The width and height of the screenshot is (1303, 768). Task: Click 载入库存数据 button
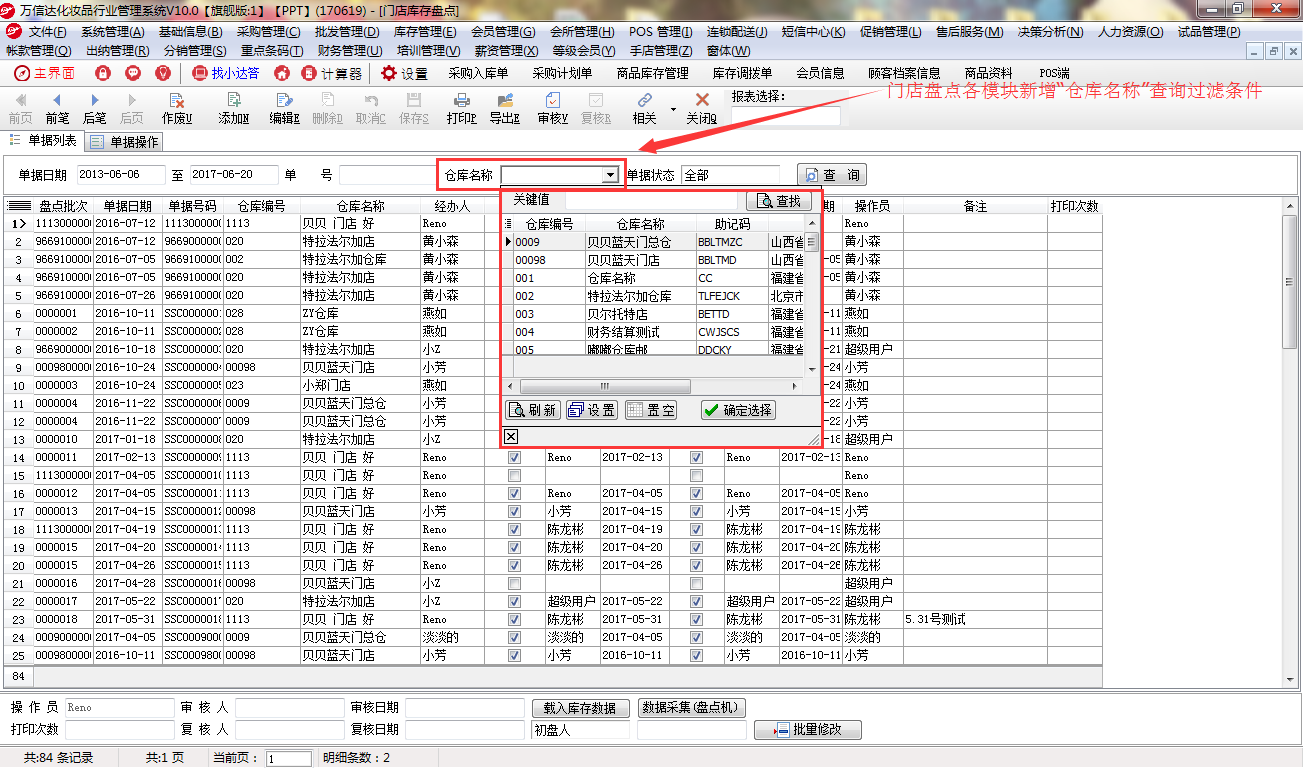point(581,708)
